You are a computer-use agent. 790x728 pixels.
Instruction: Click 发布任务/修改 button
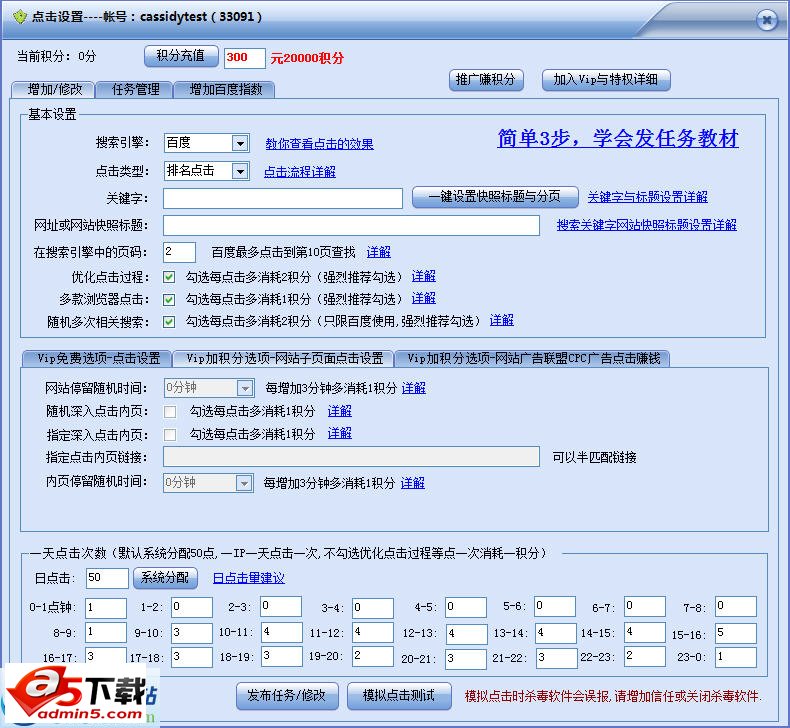pyautogui.click(x=287, y=696)
